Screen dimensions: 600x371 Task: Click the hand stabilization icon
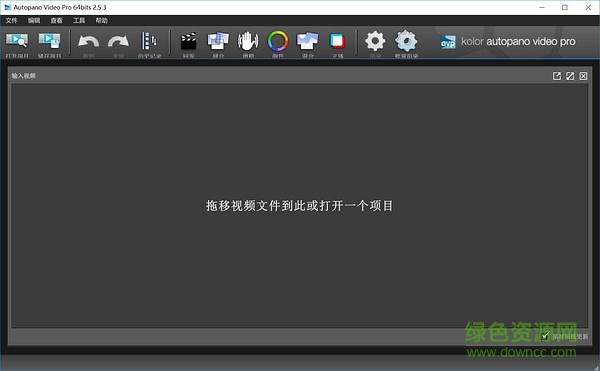(x=248, y=41)
